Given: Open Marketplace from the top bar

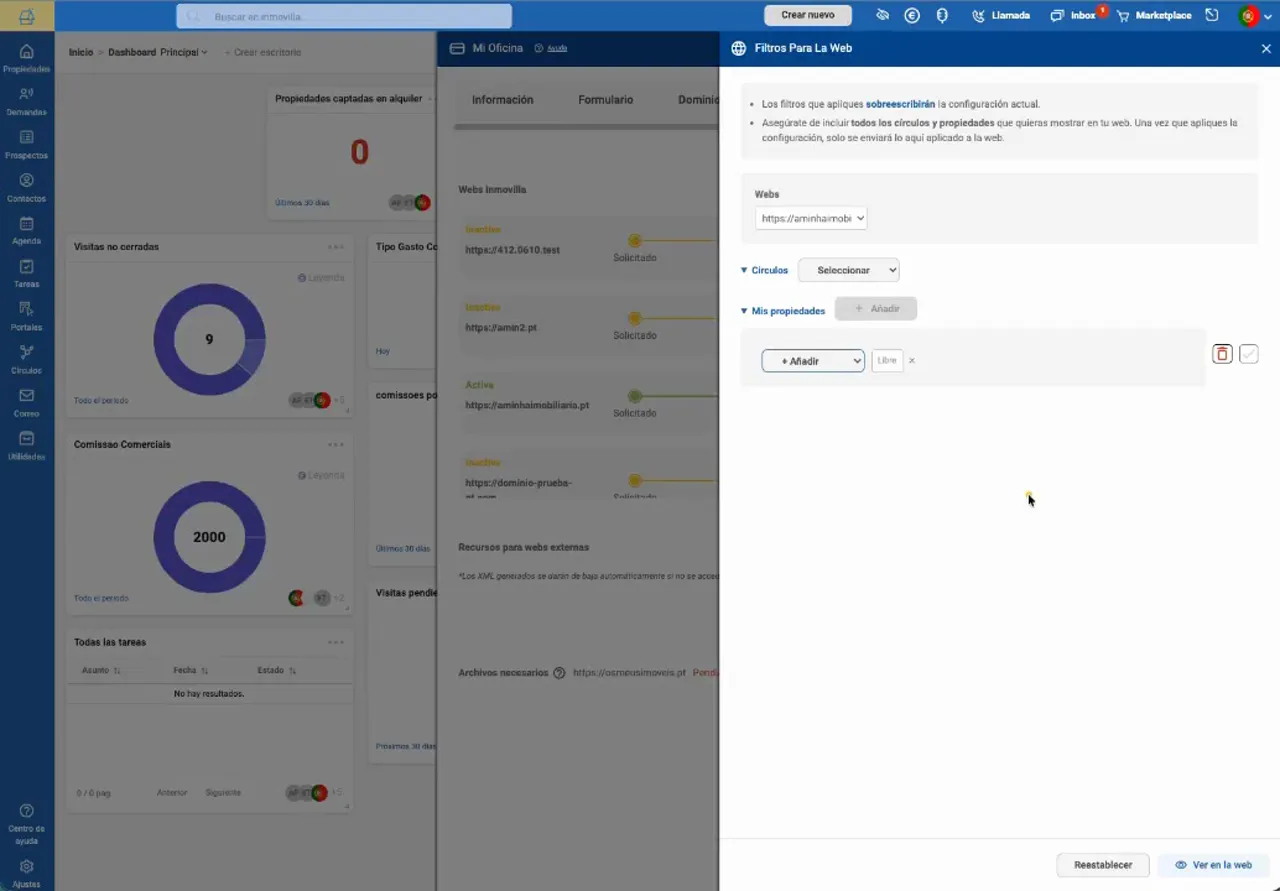Looking at the screenshot, I should click(1154, 15).
